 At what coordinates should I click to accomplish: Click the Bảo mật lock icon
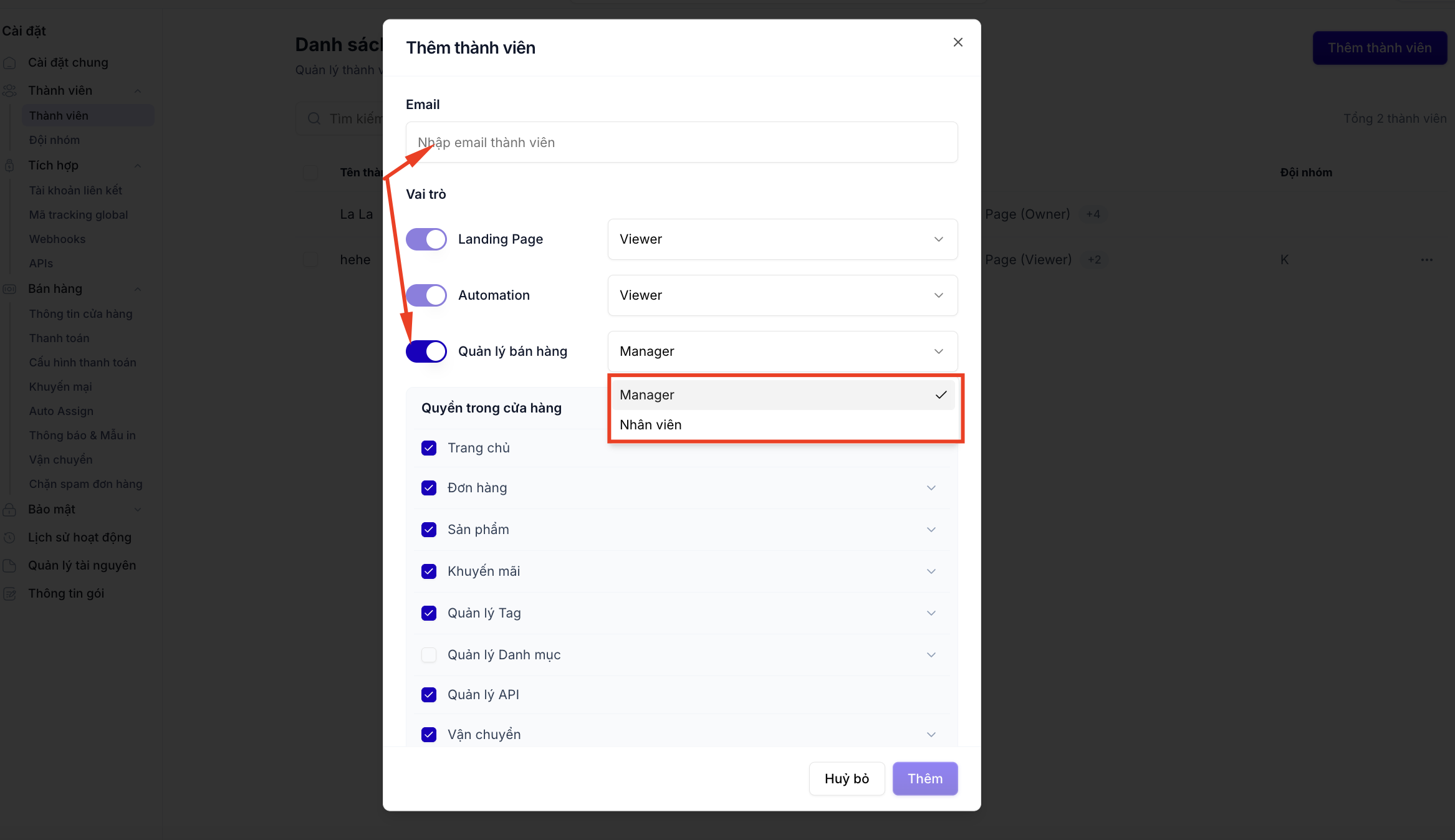9,509
